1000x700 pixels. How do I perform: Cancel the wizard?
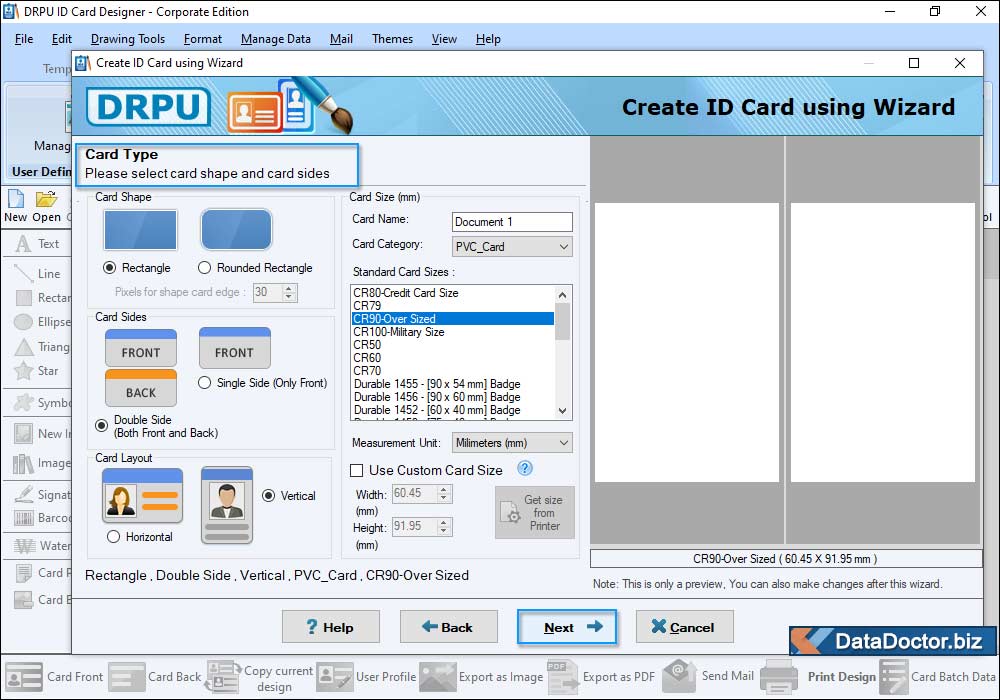coord(684,627)
